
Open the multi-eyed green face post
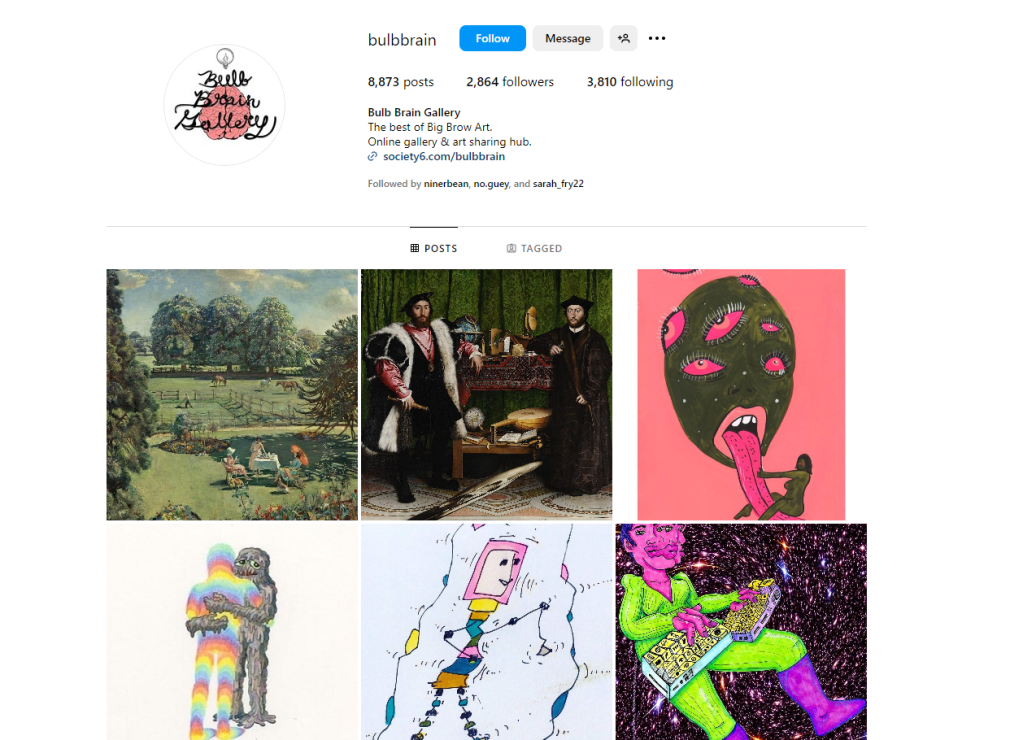click(741, 395)
